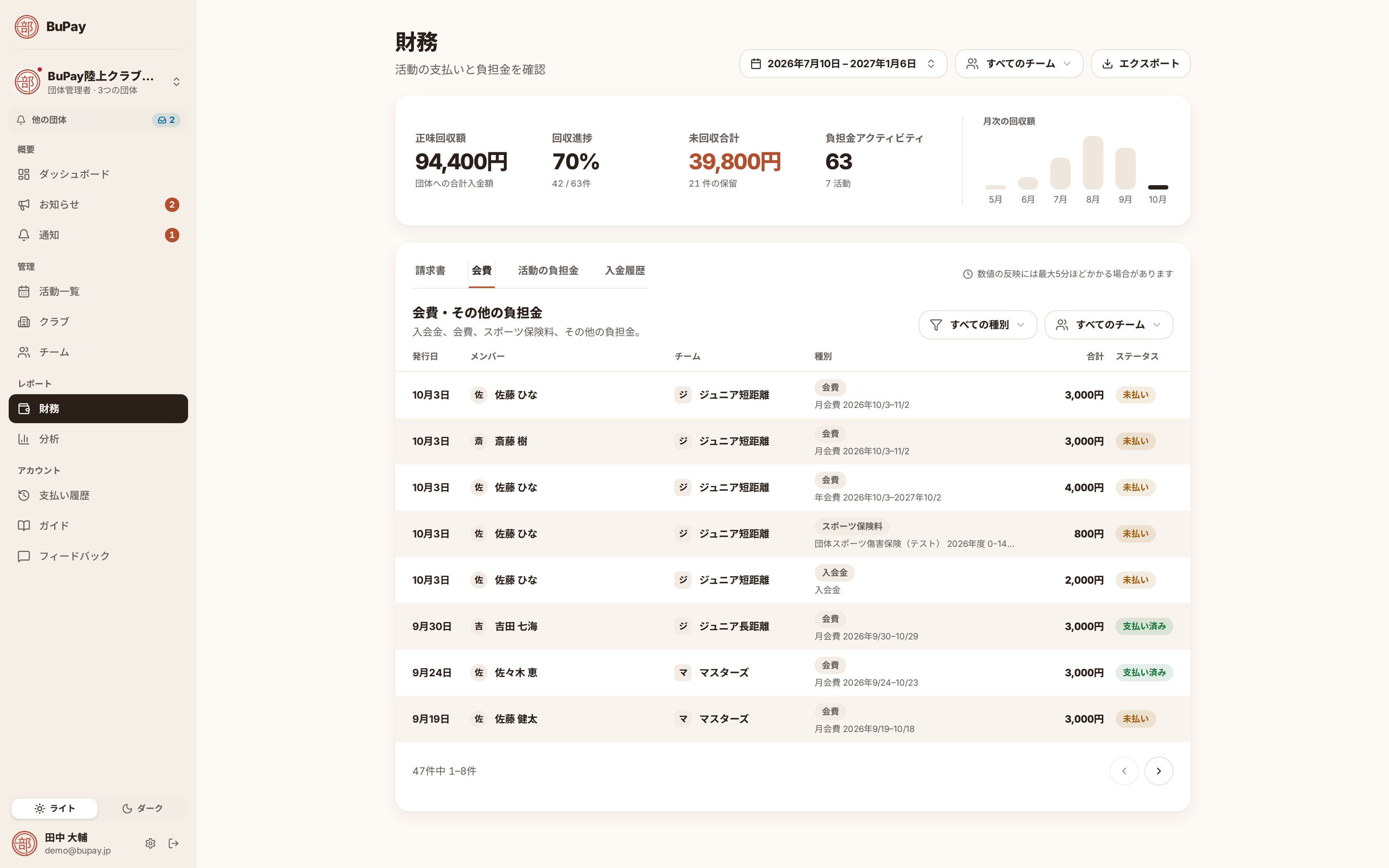The width and height of the screenshot is (1389, 868).
Task: Open the table's すべてのチーム filter
Action: (1108, 325)
